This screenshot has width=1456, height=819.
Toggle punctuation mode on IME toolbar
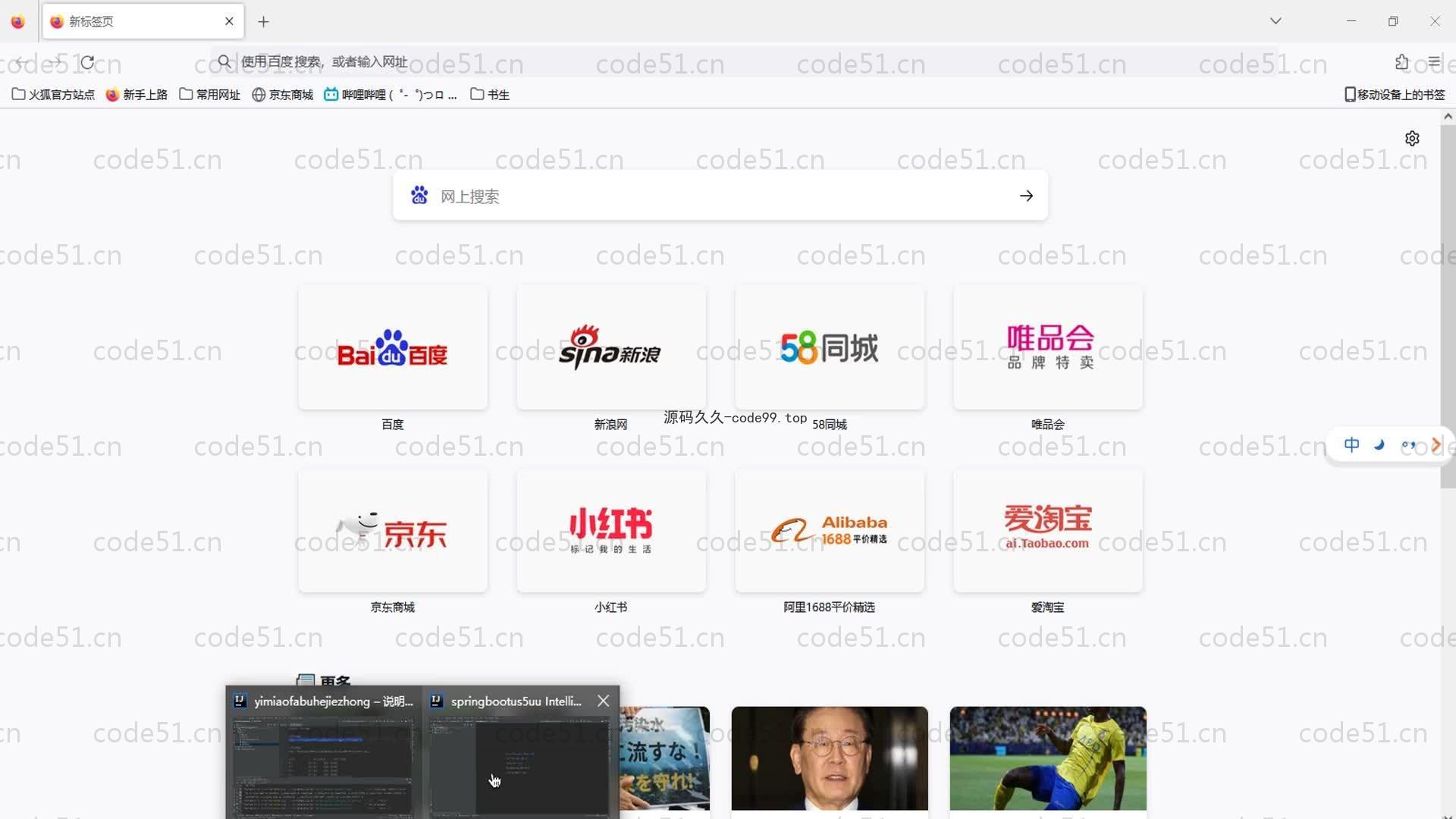click(x=1408, y=445)
